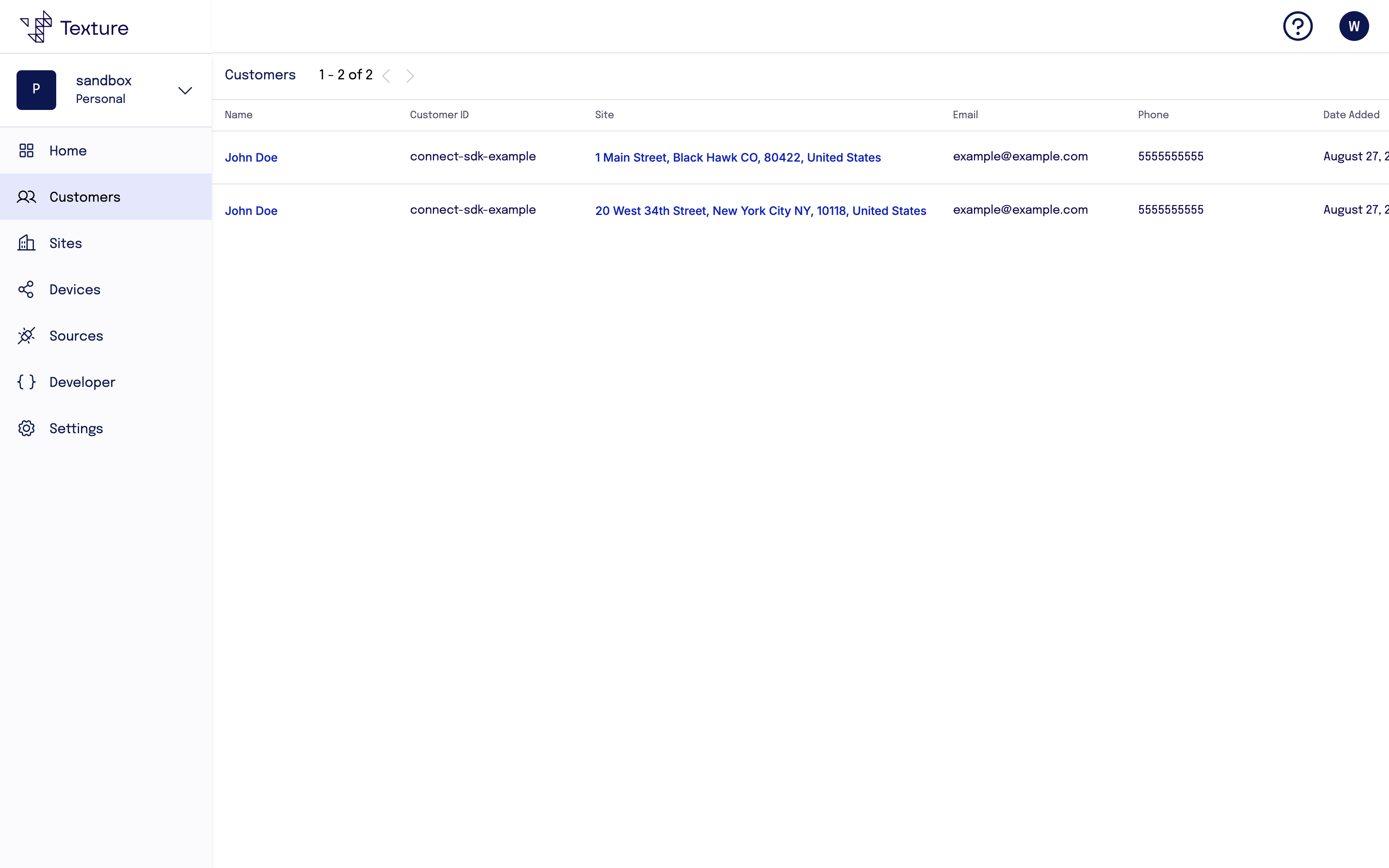Viewport: 1389px width, 868px height.
Task: Click the Devices share-nodes icon
Action: click(26, 289)
